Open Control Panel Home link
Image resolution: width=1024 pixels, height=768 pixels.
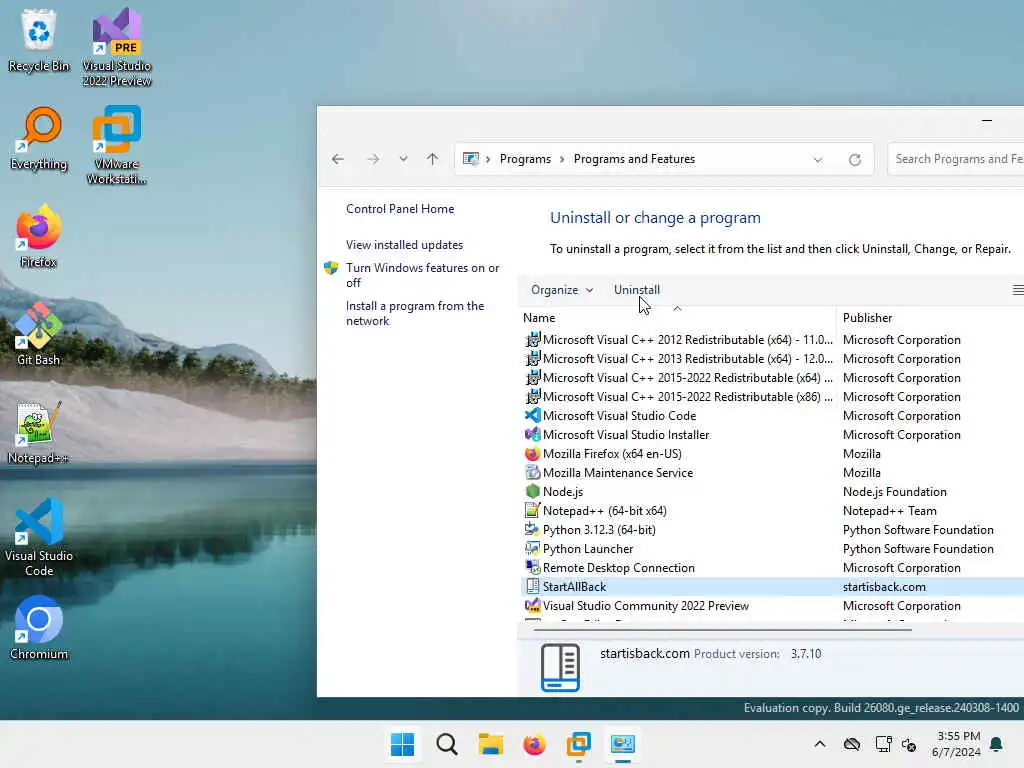(x=400, y=209)
